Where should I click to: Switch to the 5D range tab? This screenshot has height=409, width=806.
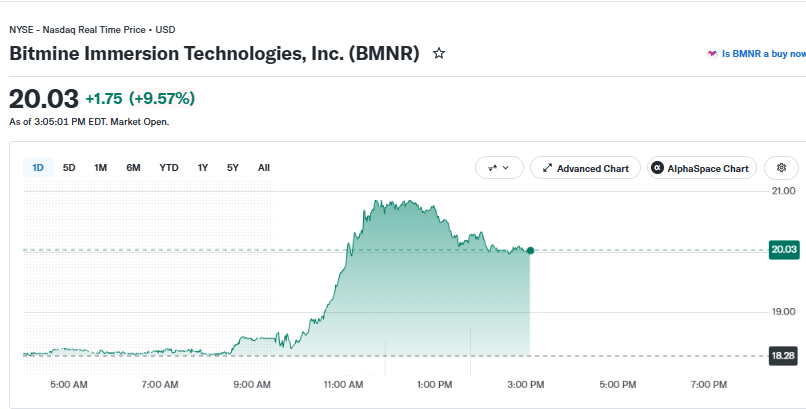69,168
